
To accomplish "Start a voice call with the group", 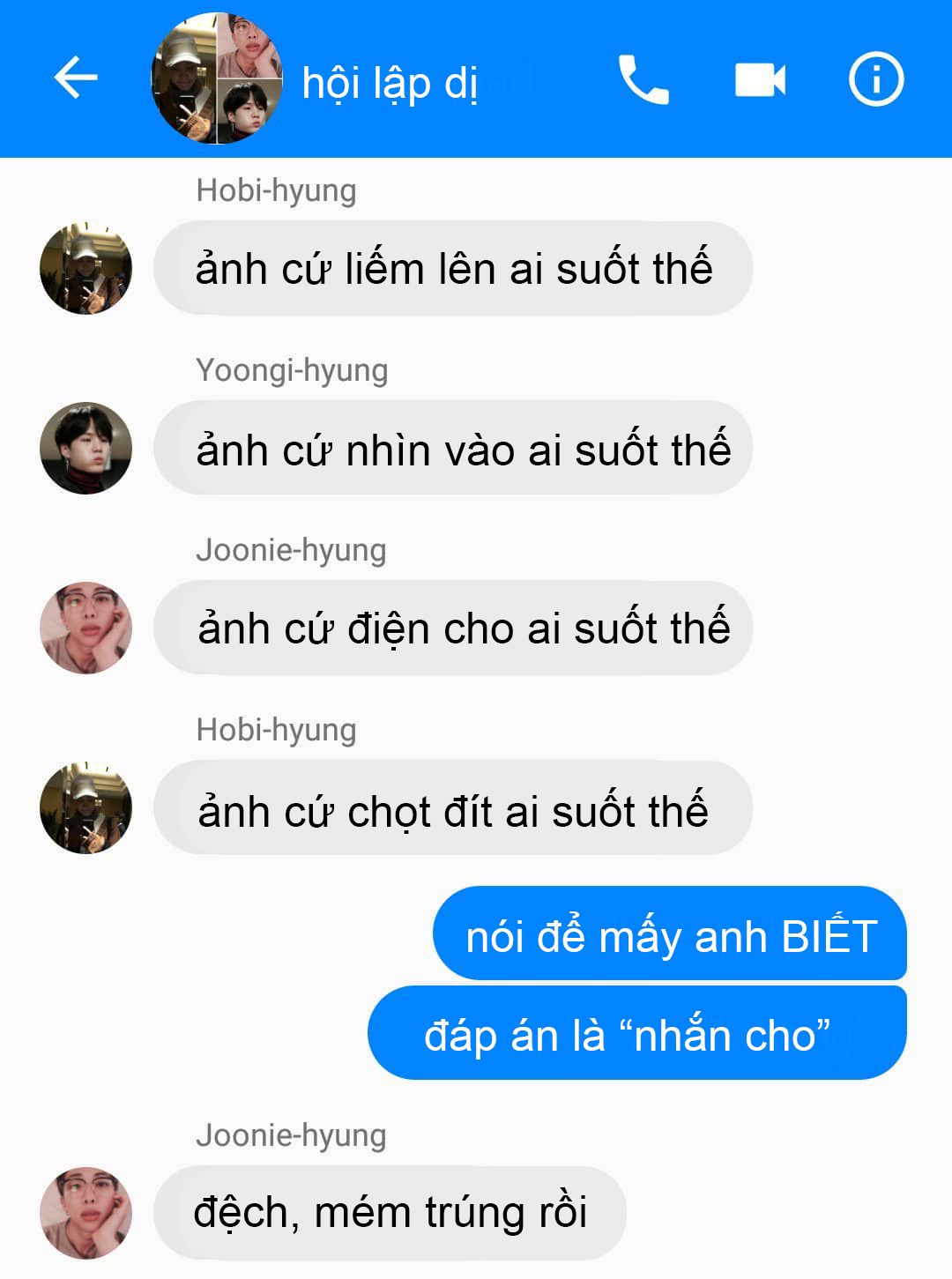I will pos(643,79).
